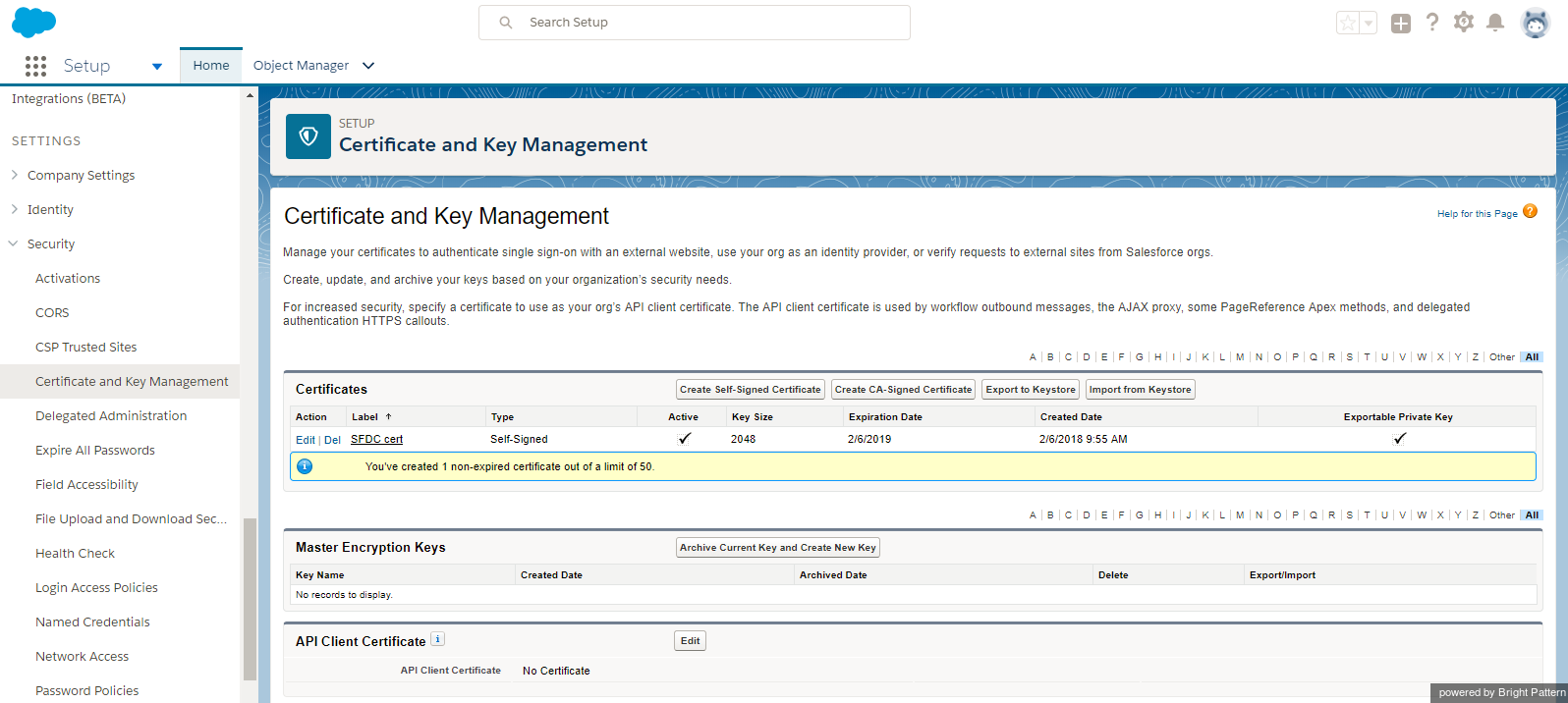This screenshot has height=703, width=1568.
Task: Open the Object Manager tab dropdown chevron
Action: (x=368, y=66)
